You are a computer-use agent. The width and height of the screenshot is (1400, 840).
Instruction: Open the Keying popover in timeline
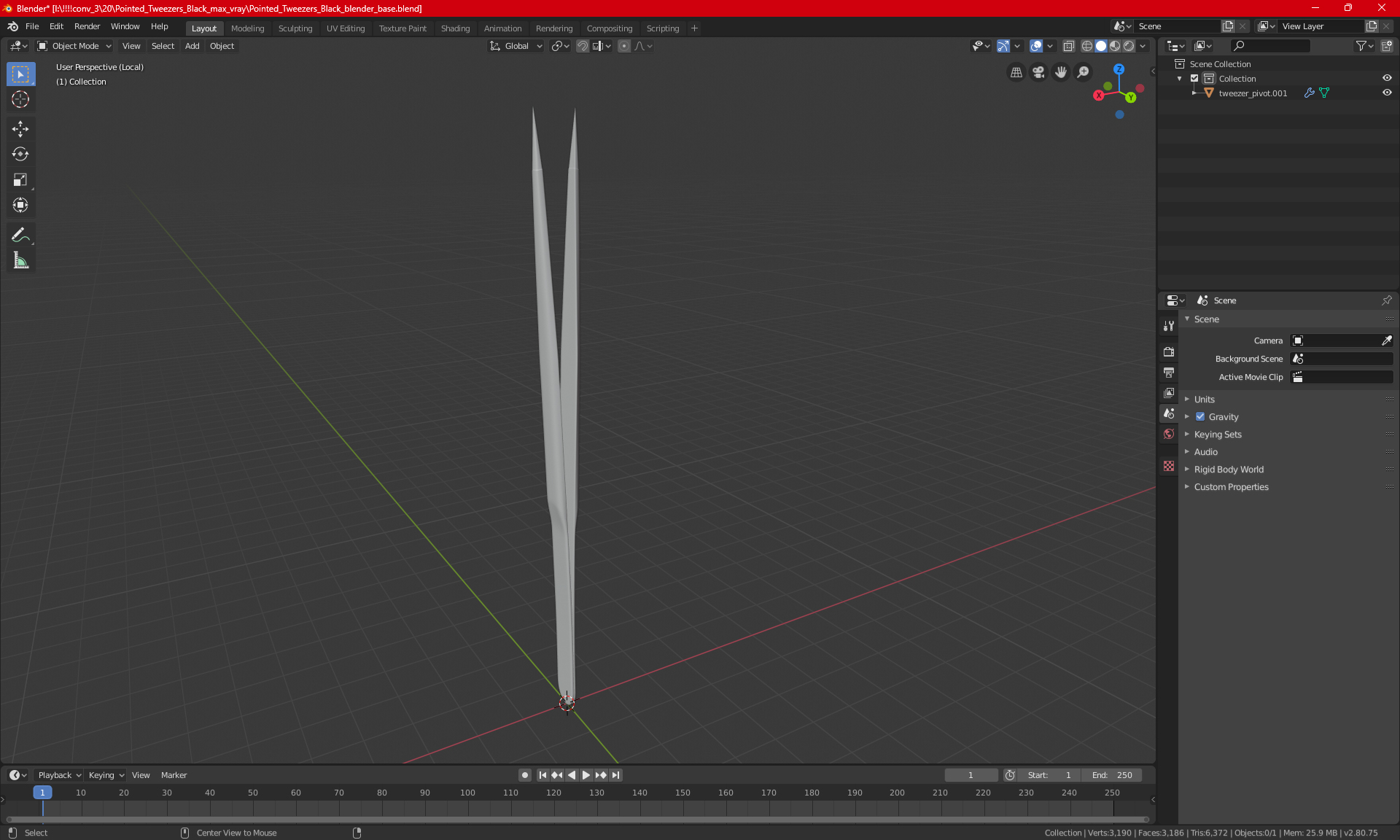(x=106, y=775)
